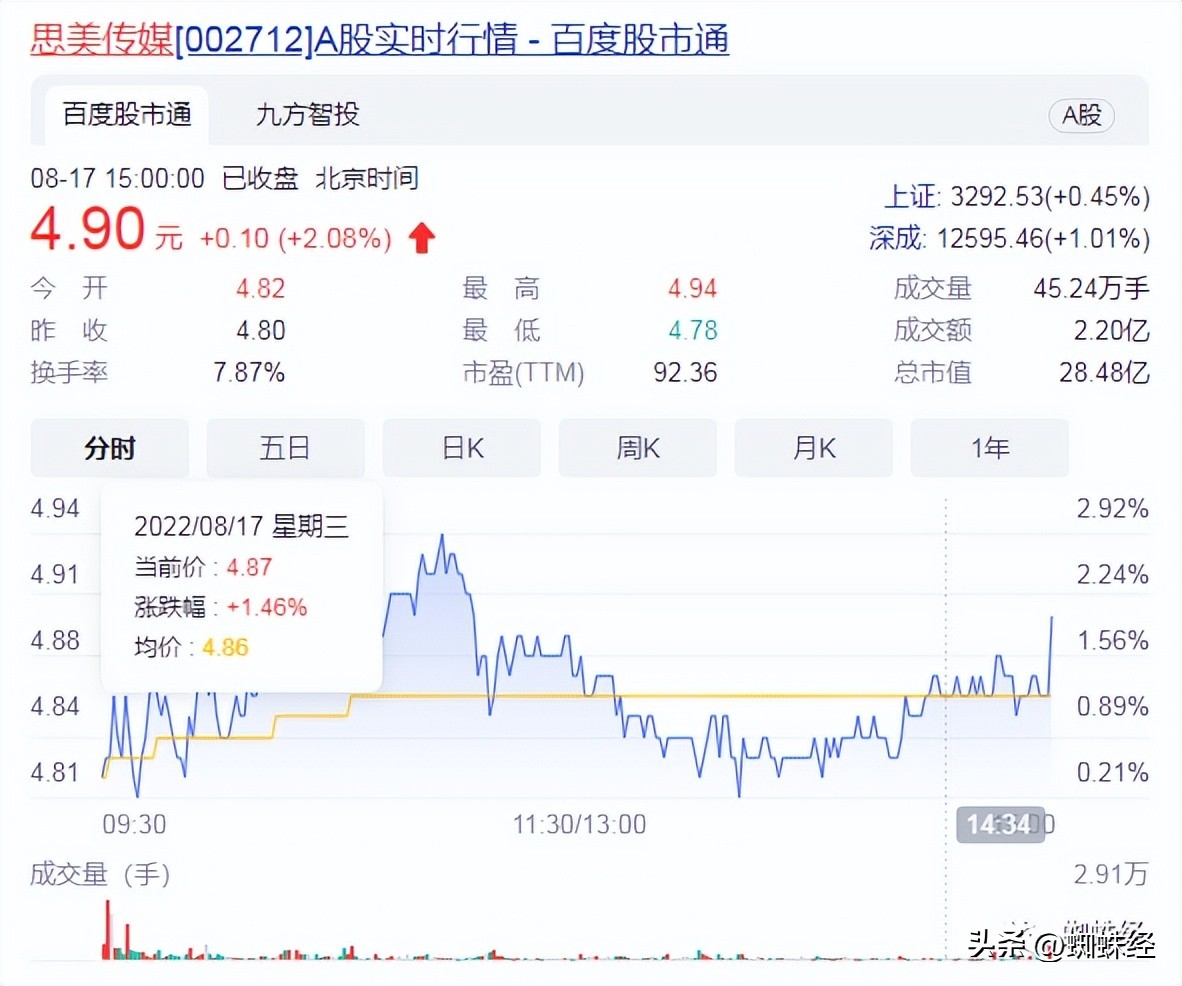Open the 日K daily candlestick chart
This screenshot has width=1182, height=986.
tap(461, 448)
